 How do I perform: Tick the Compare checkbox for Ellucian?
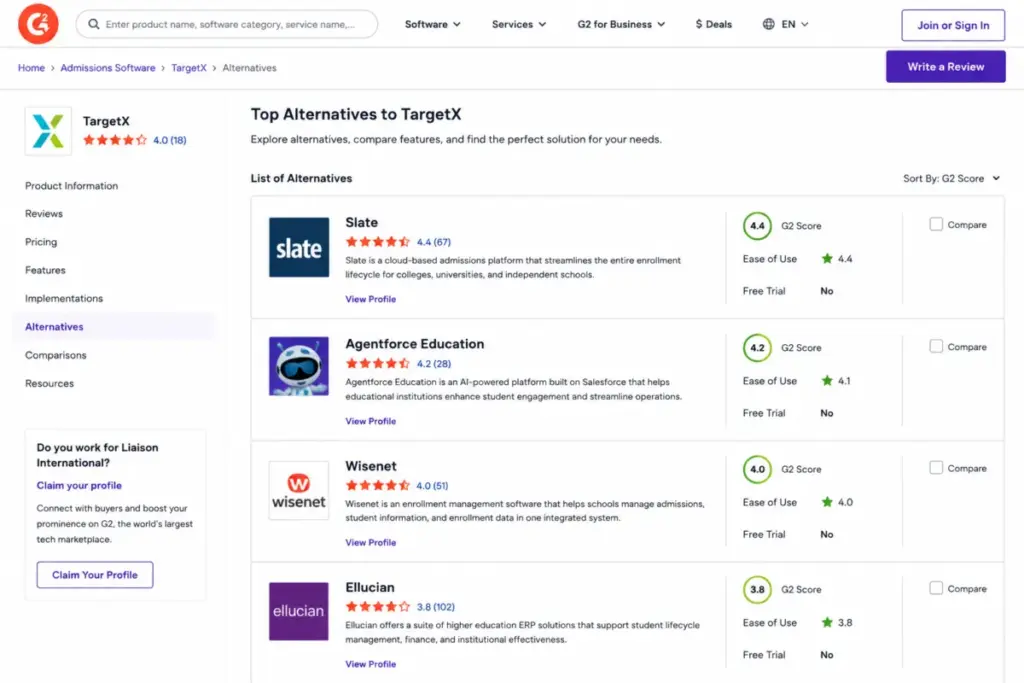(936, 588)
